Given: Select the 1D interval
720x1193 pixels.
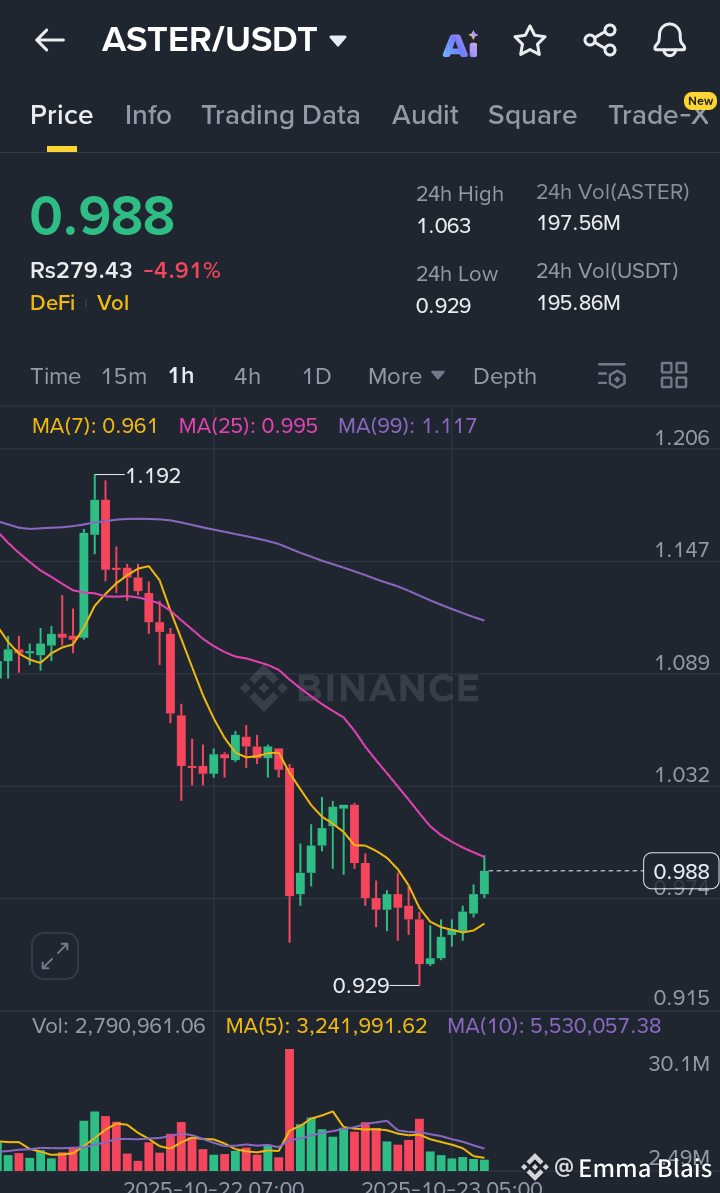Looking at the screenshot, I should point(317,376).
